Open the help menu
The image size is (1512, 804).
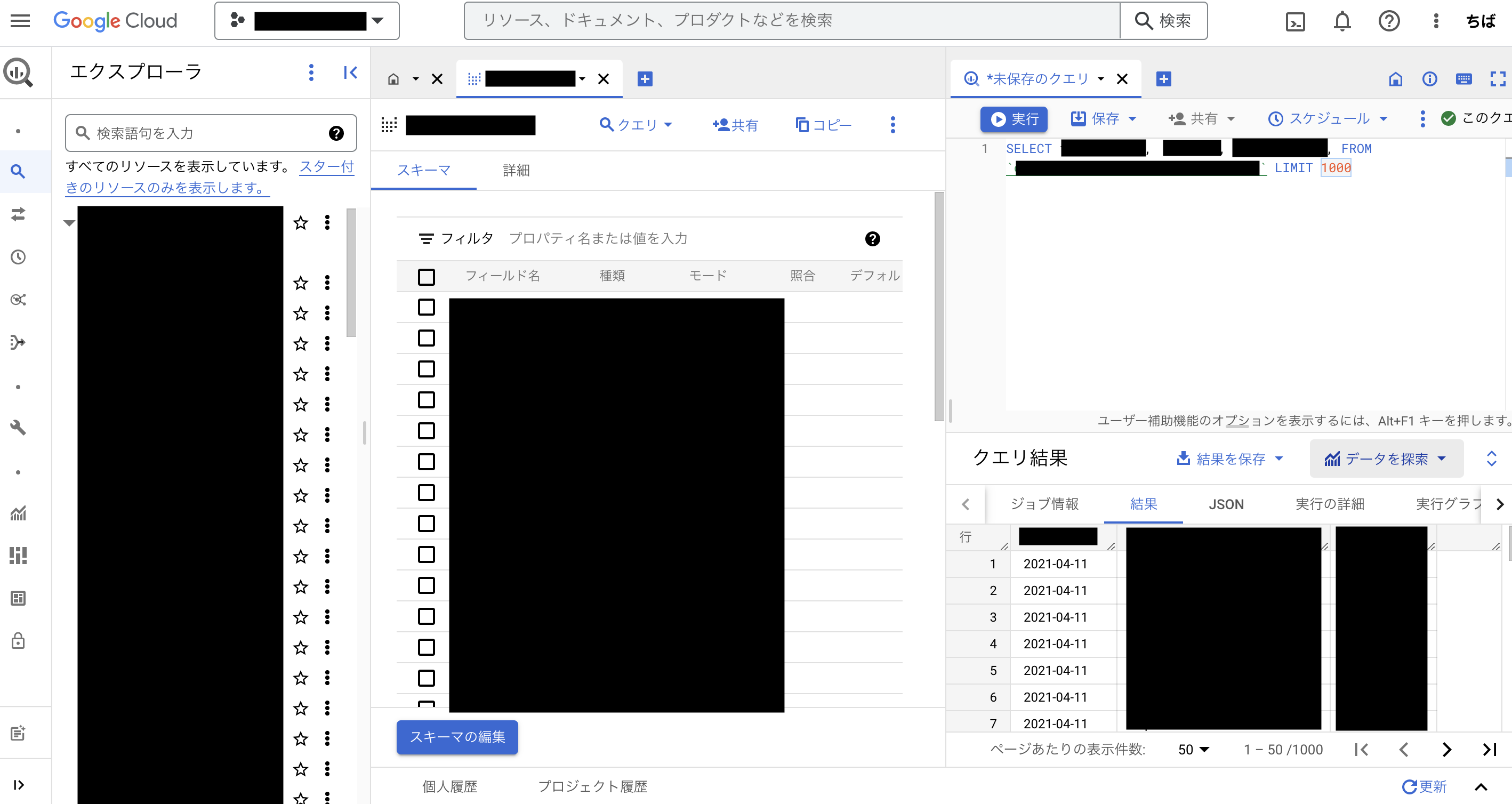coord(1389,21)
